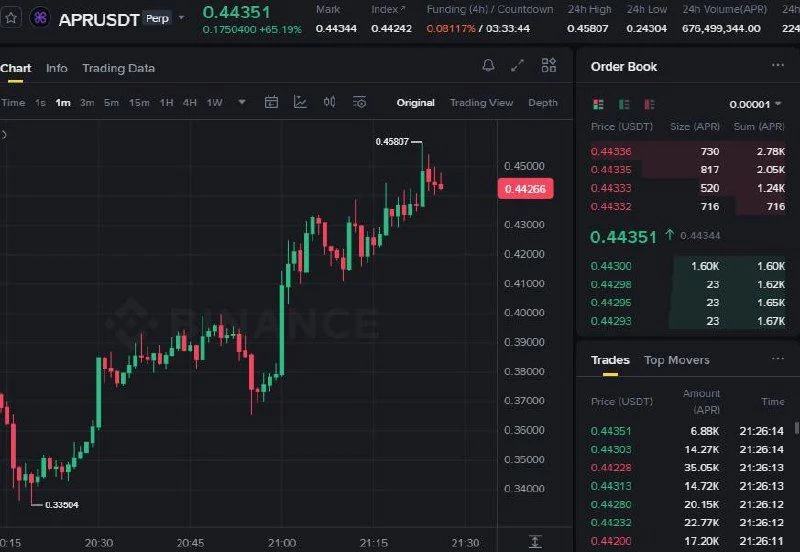Screen dimensions: 800x552
Task: Show bids-only order book view
Action: point(624,105)
